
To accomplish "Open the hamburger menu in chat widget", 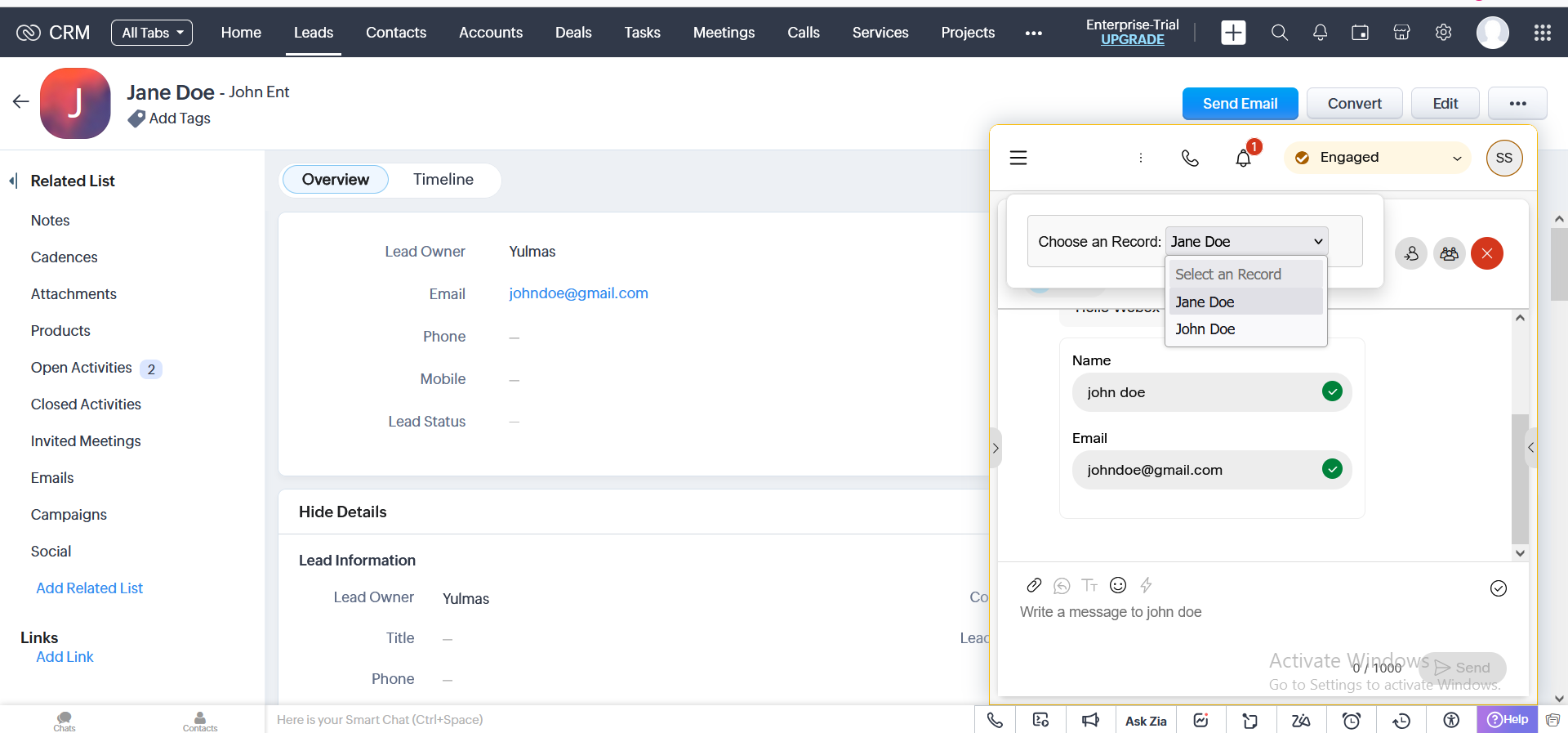I will pos(1018,158).
